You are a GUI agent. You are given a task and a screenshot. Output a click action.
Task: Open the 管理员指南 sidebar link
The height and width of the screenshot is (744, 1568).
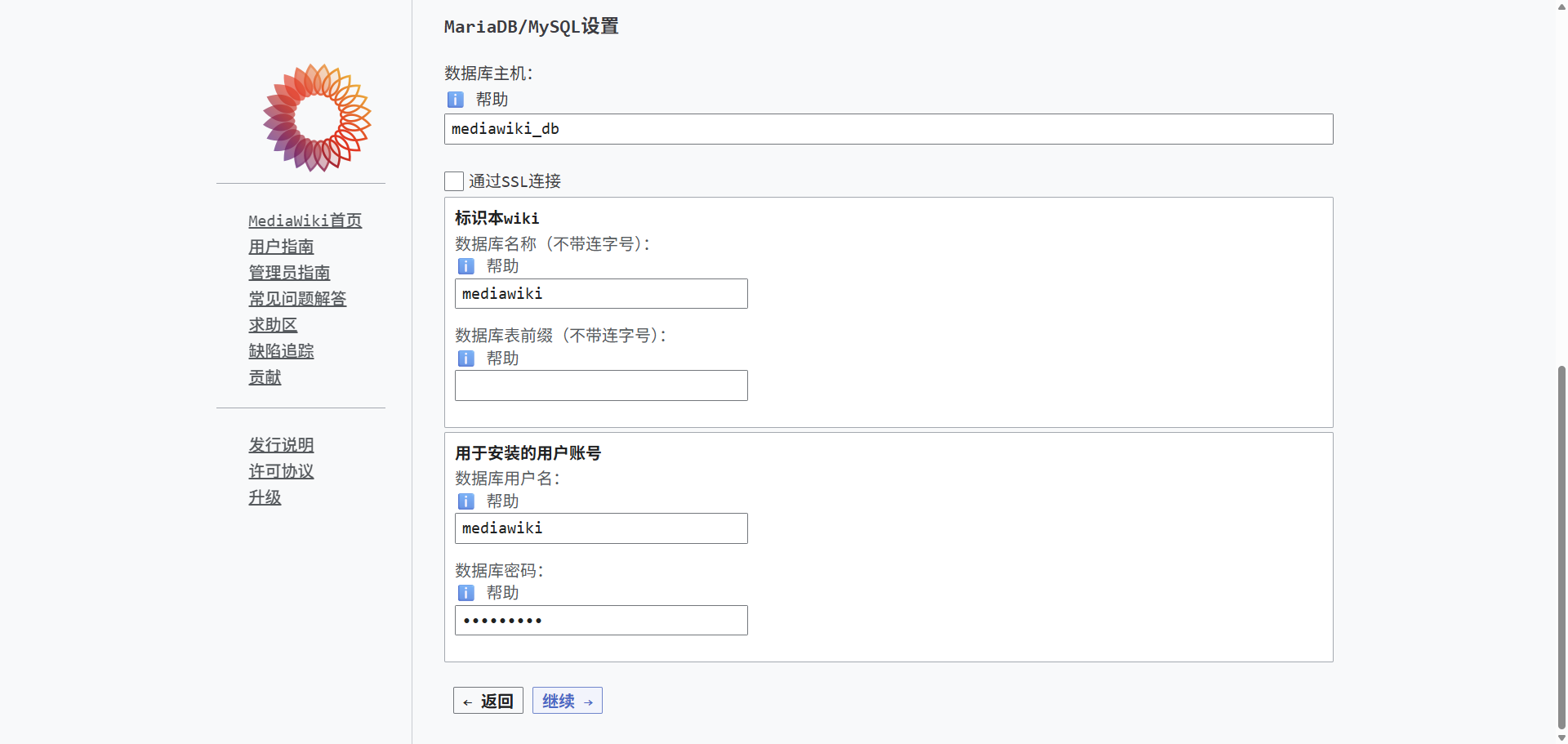pyautogui.click(x=289, y=273)
